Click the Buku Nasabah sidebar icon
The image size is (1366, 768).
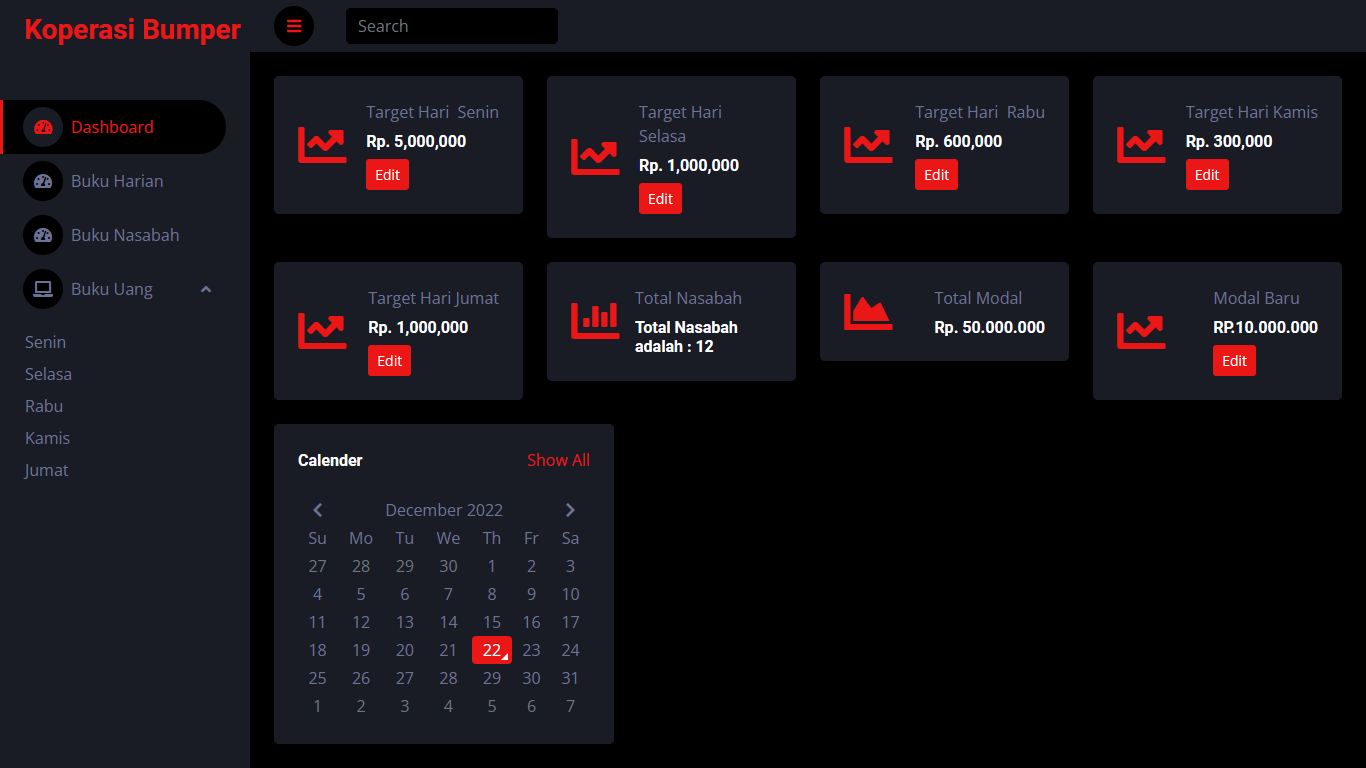[x=43, y=235]
